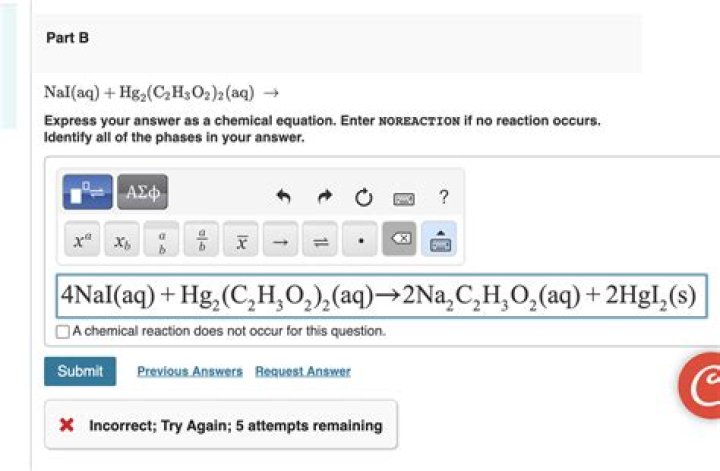
Task: Insert a superscript template
Action: (83, 241)
